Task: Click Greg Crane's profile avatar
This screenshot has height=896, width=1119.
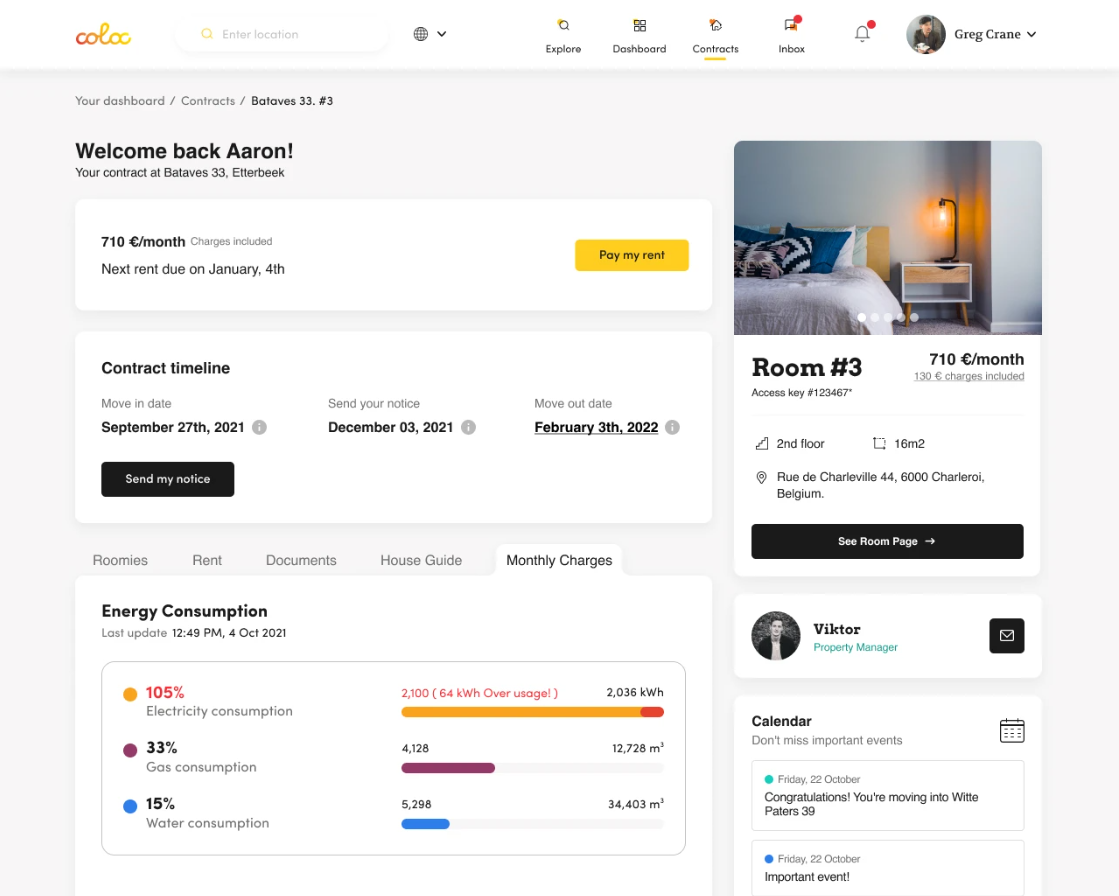Action: point(926,34)
